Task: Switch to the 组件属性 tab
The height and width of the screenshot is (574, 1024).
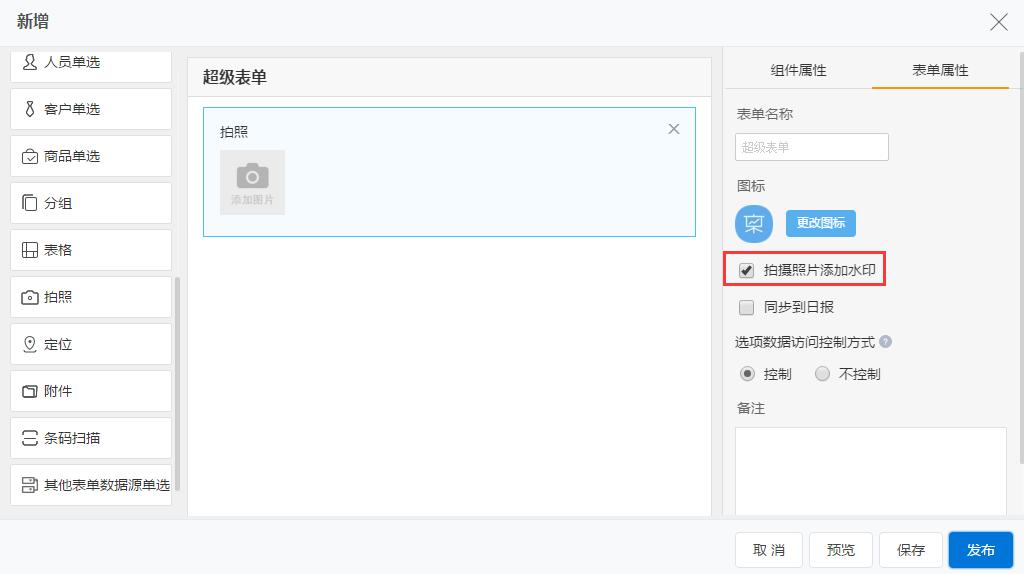Action: point(798,70)
